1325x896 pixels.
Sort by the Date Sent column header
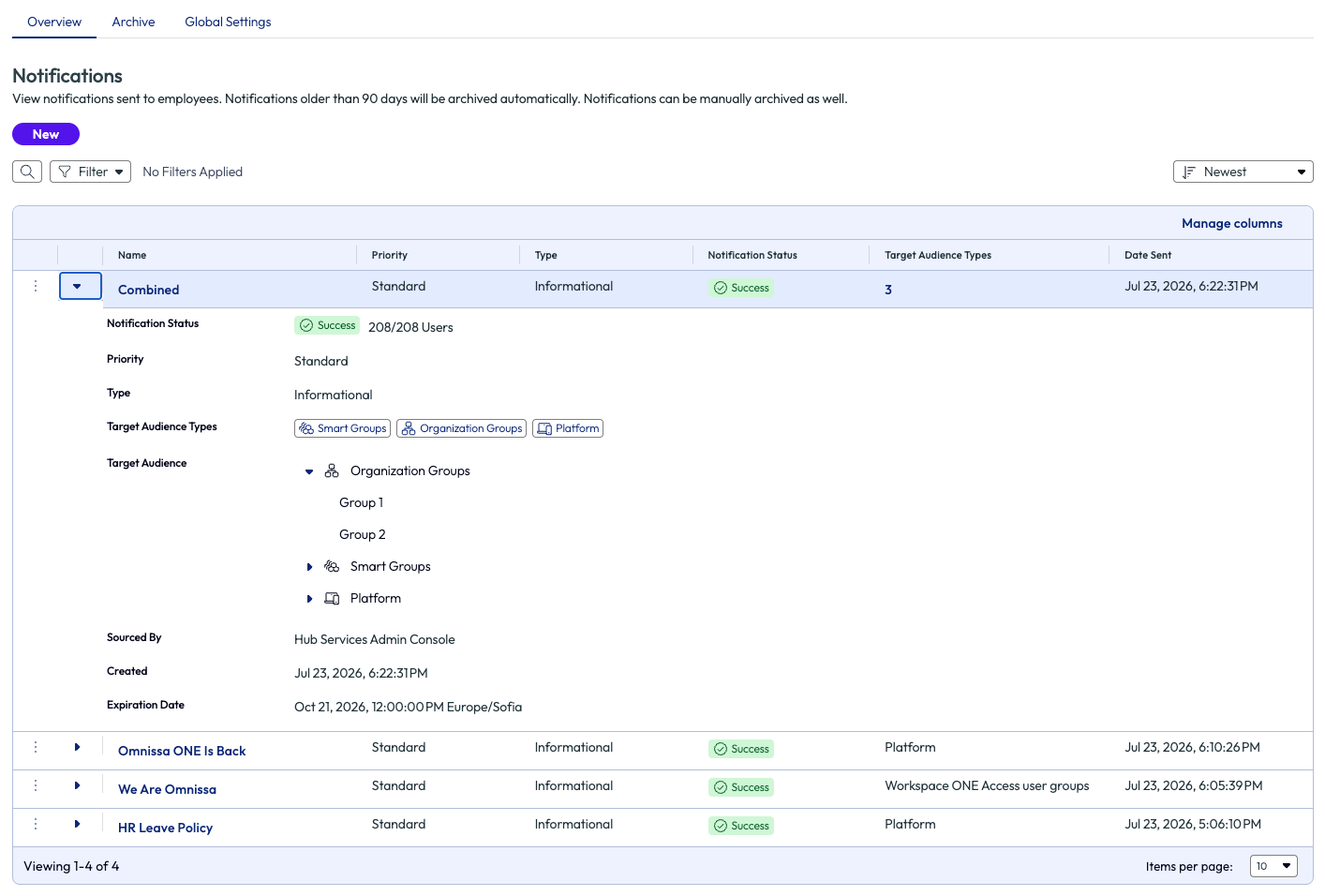pos(1148,255)
